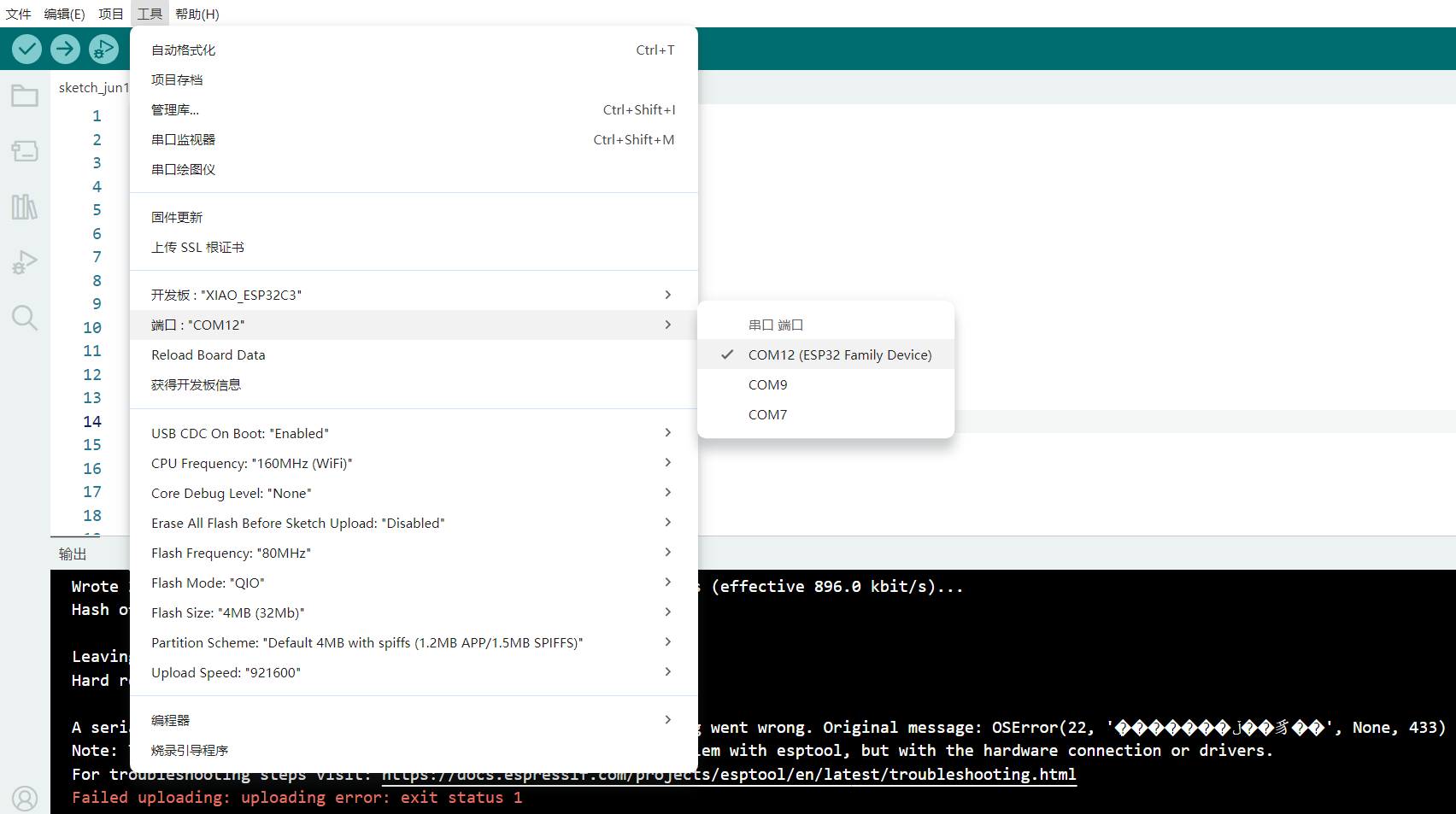Click the Verify (checkmark) toolbar button
This screenshot has height=814, width=1456.
pos(27,49)
